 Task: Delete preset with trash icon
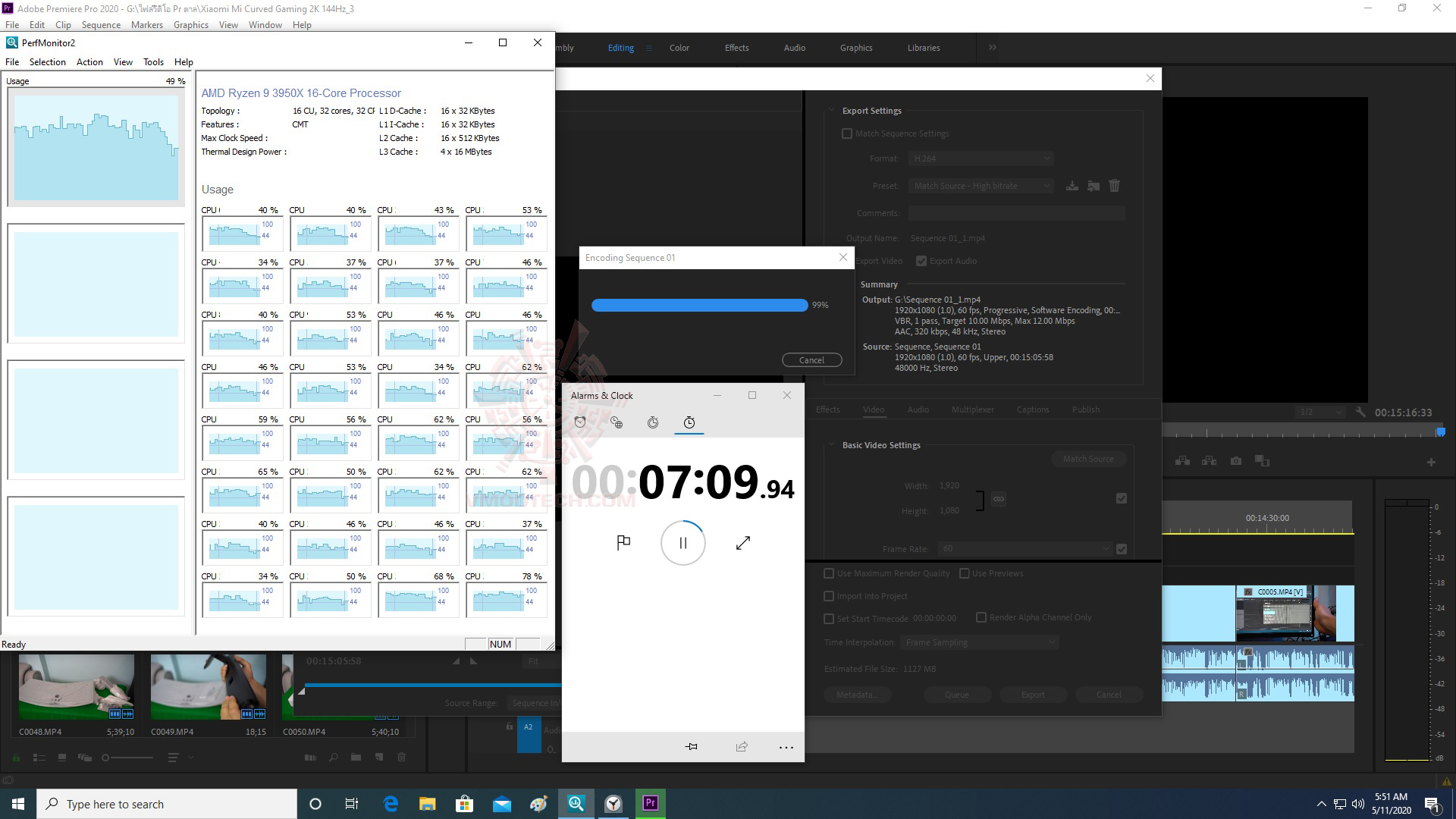click(x=1114, y=186)
